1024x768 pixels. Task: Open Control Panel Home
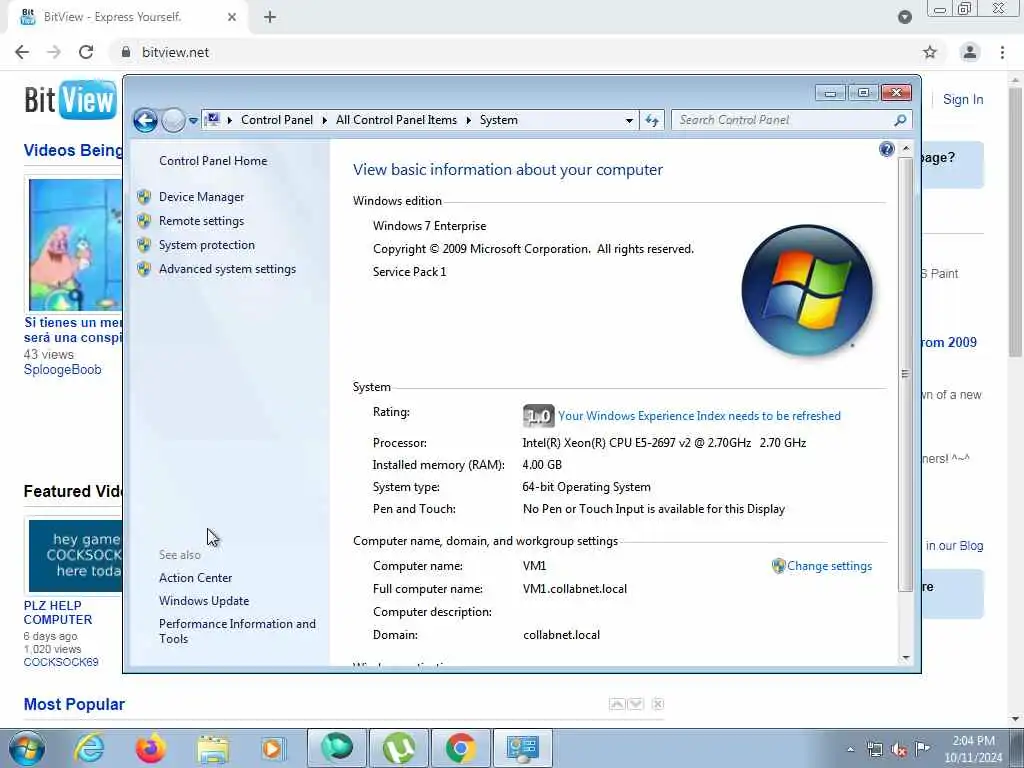[213, 161]
